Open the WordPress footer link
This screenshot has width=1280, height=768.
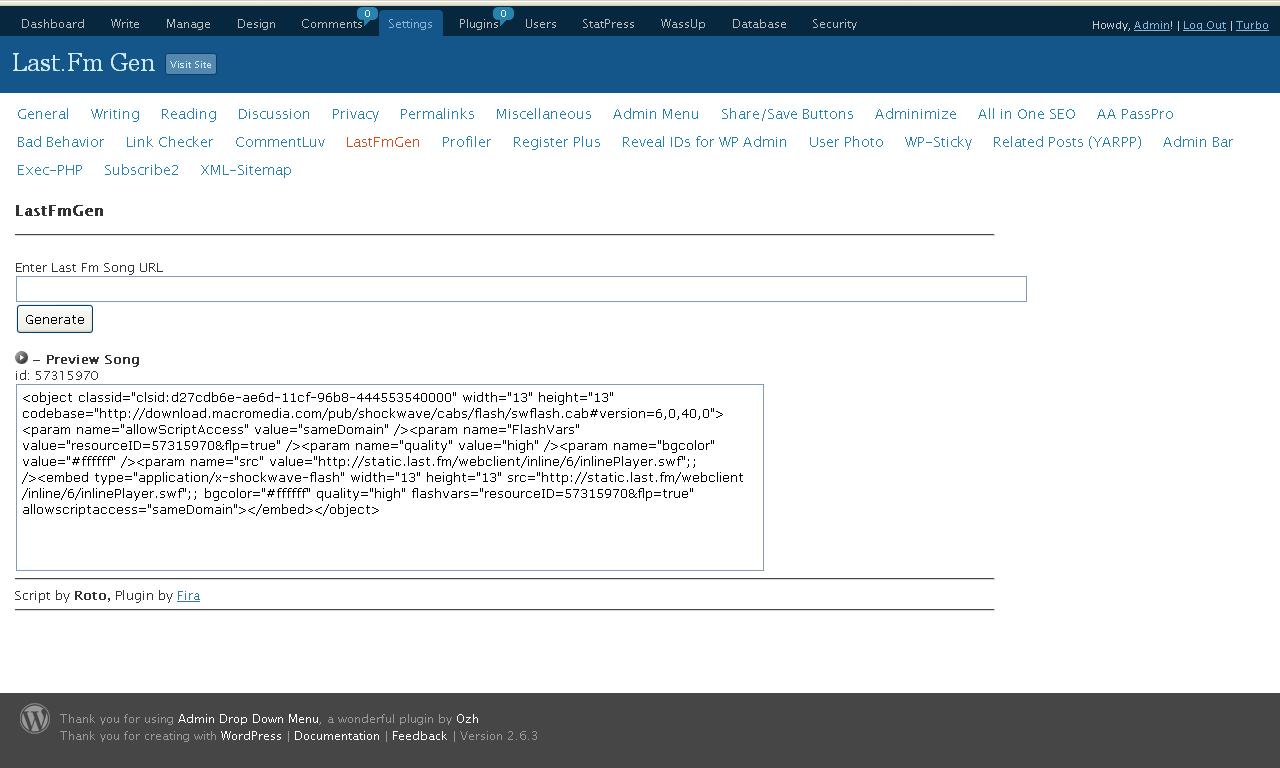tap(251, 736)
